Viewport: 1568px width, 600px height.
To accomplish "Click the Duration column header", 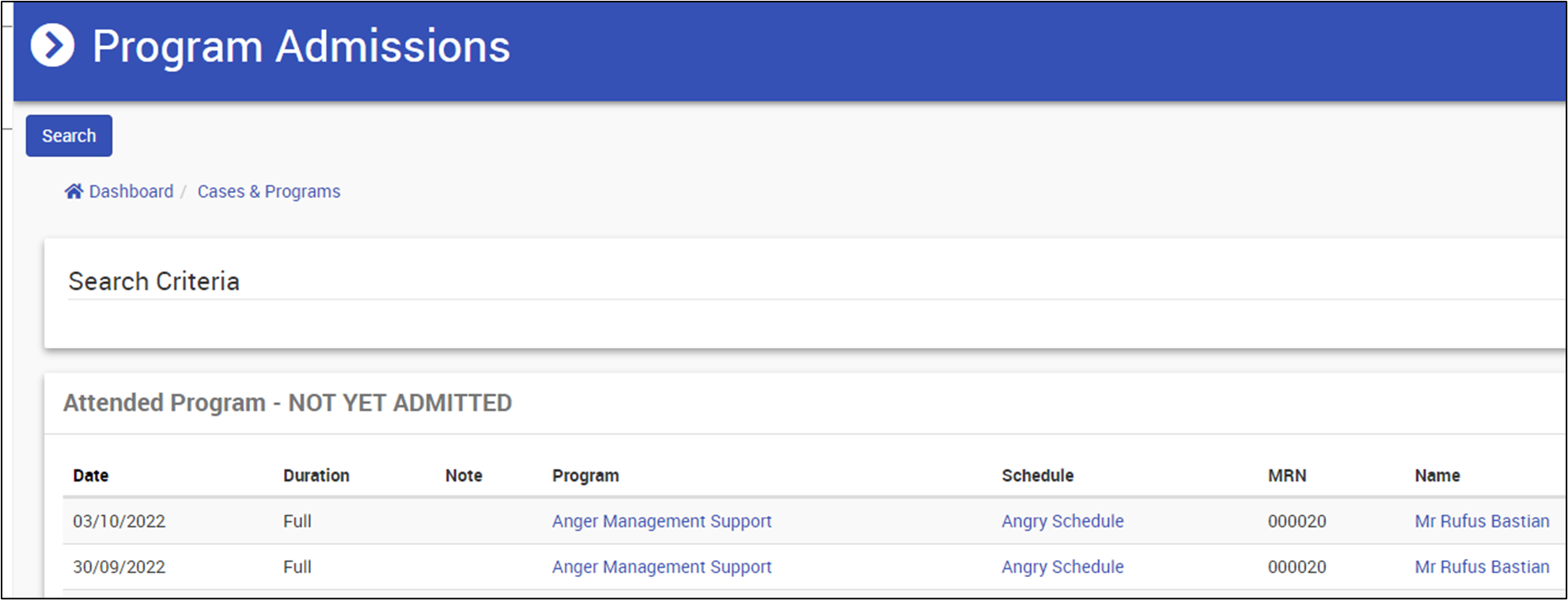I will point(316,476).
